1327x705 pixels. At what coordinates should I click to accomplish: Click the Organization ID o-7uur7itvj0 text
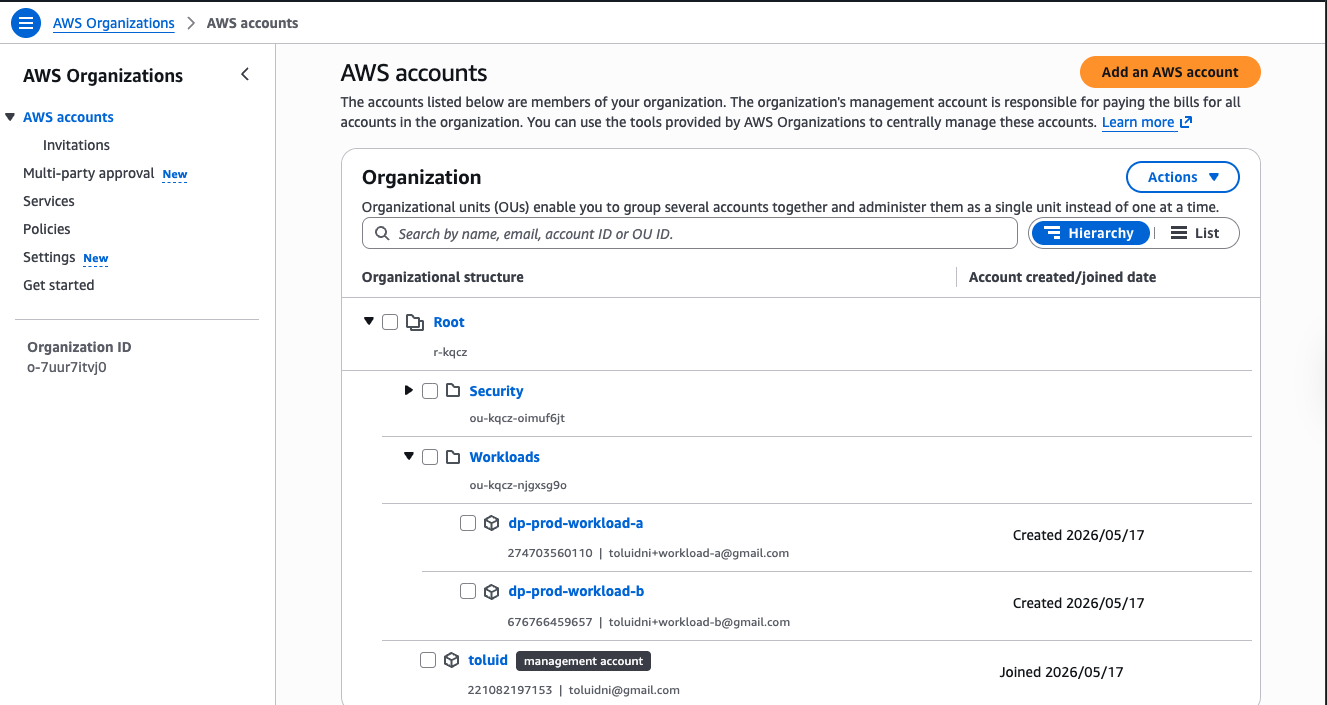67,367
